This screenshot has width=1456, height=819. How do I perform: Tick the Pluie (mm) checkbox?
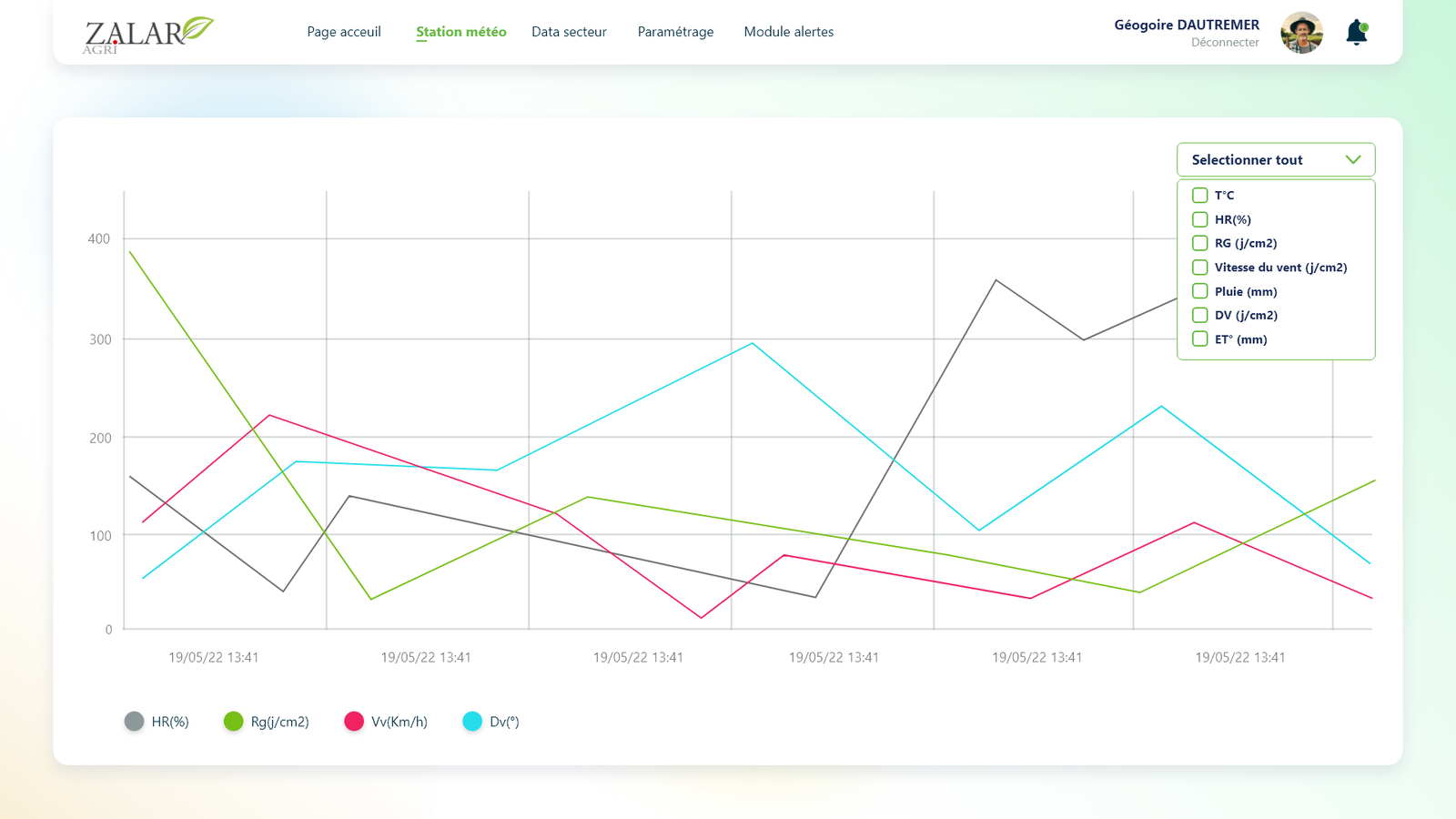(1199, 291)
